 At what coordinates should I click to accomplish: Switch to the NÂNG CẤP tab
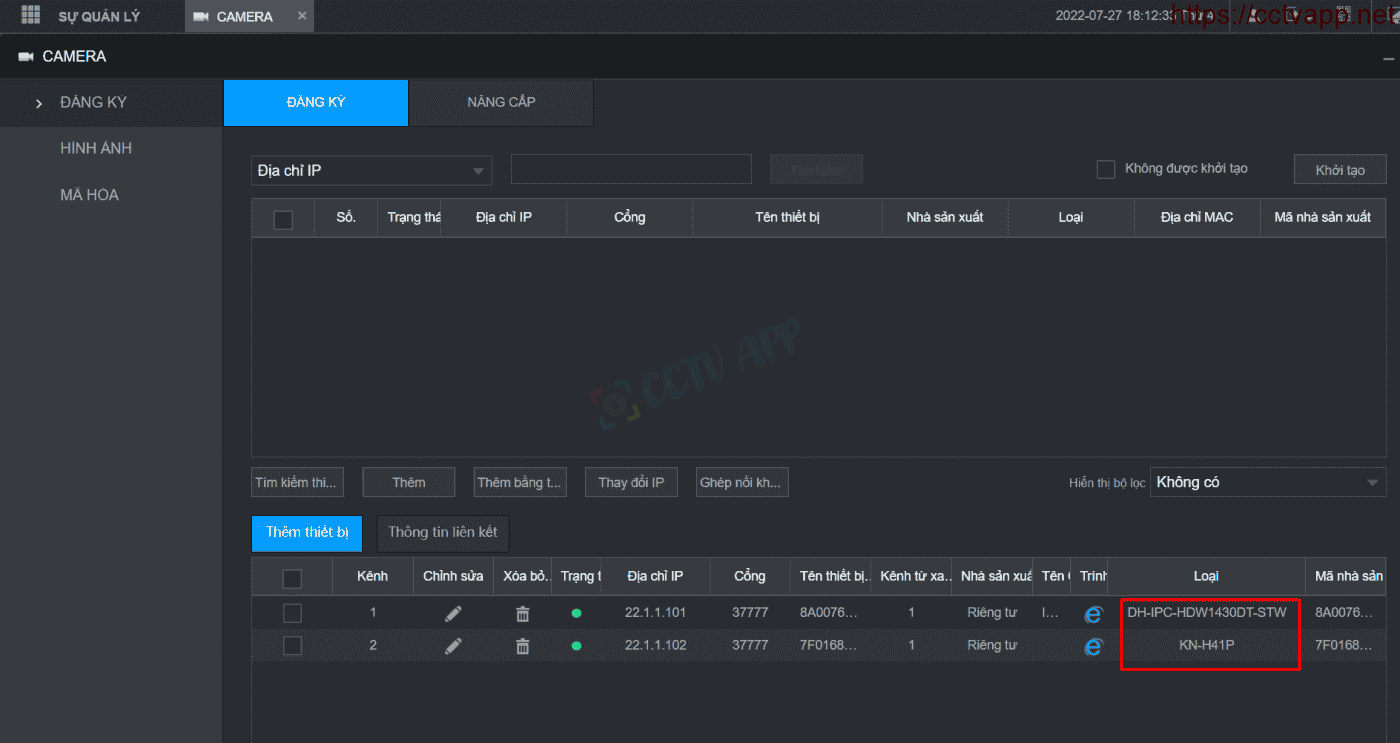(x=501, y=102)
